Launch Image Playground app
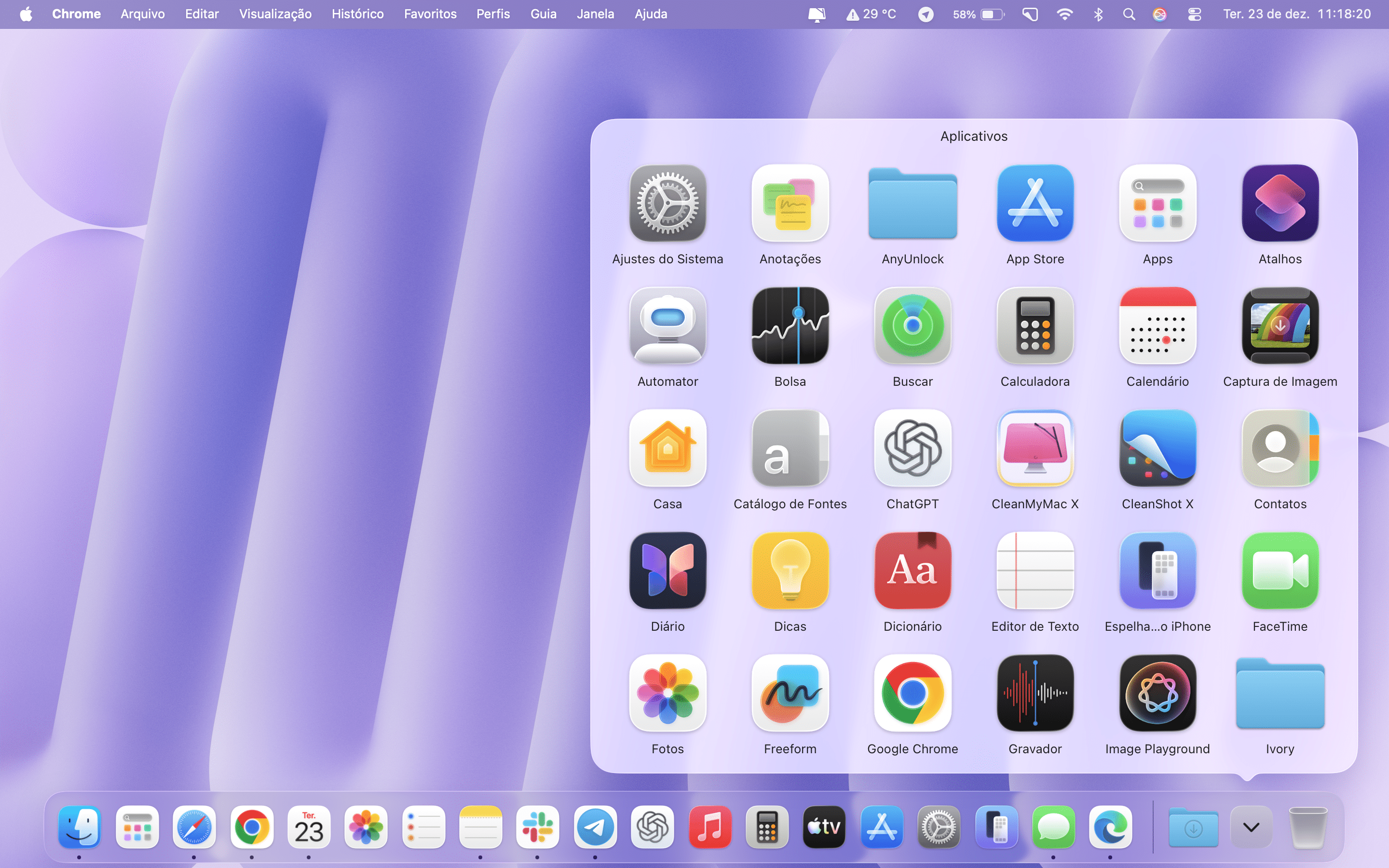Image resolution: width=1389 pixels, height=868 pixels. [x=1157, y=693]
